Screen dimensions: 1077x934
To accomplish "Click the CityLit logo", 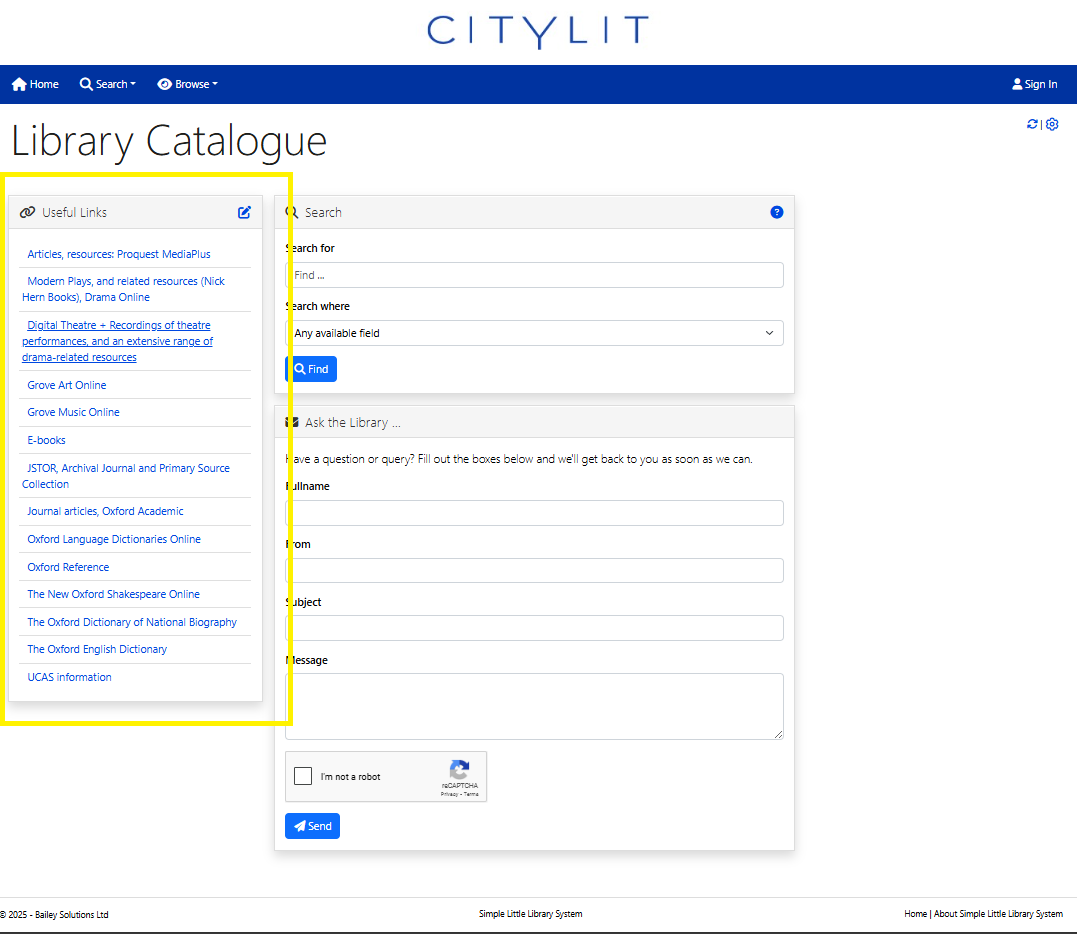I will [x=538, y=31].
